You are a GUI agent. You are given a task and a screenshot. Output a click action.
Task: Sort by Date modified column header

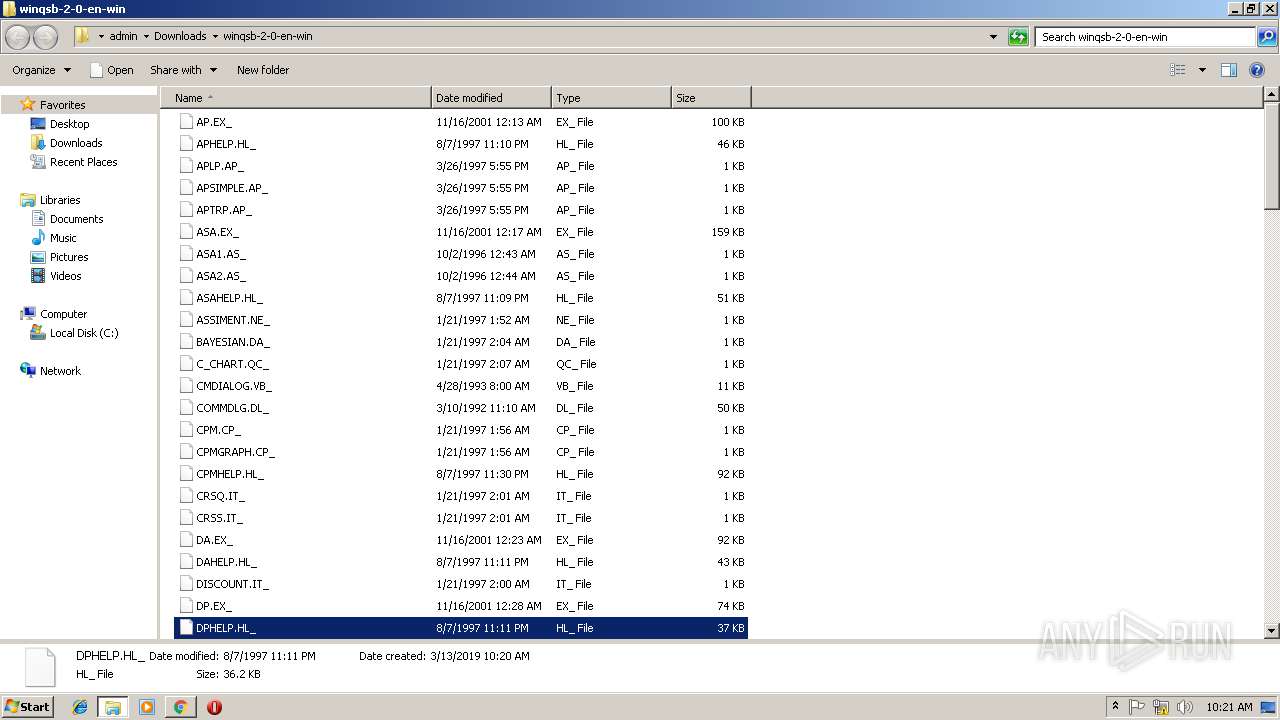coord(491,98)
